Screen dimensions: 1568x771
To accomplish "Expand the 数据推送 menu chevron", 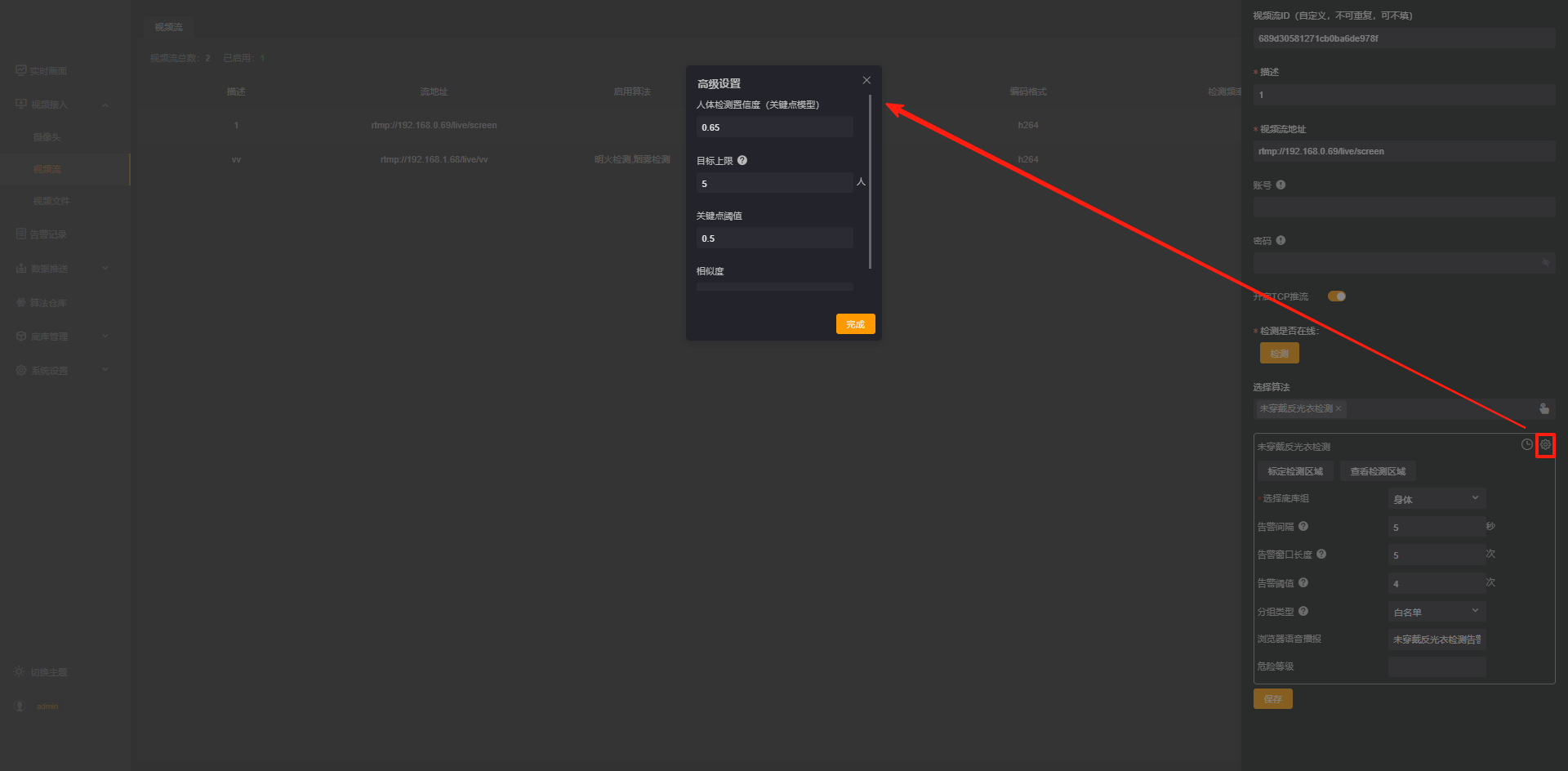I will (105, 268).
